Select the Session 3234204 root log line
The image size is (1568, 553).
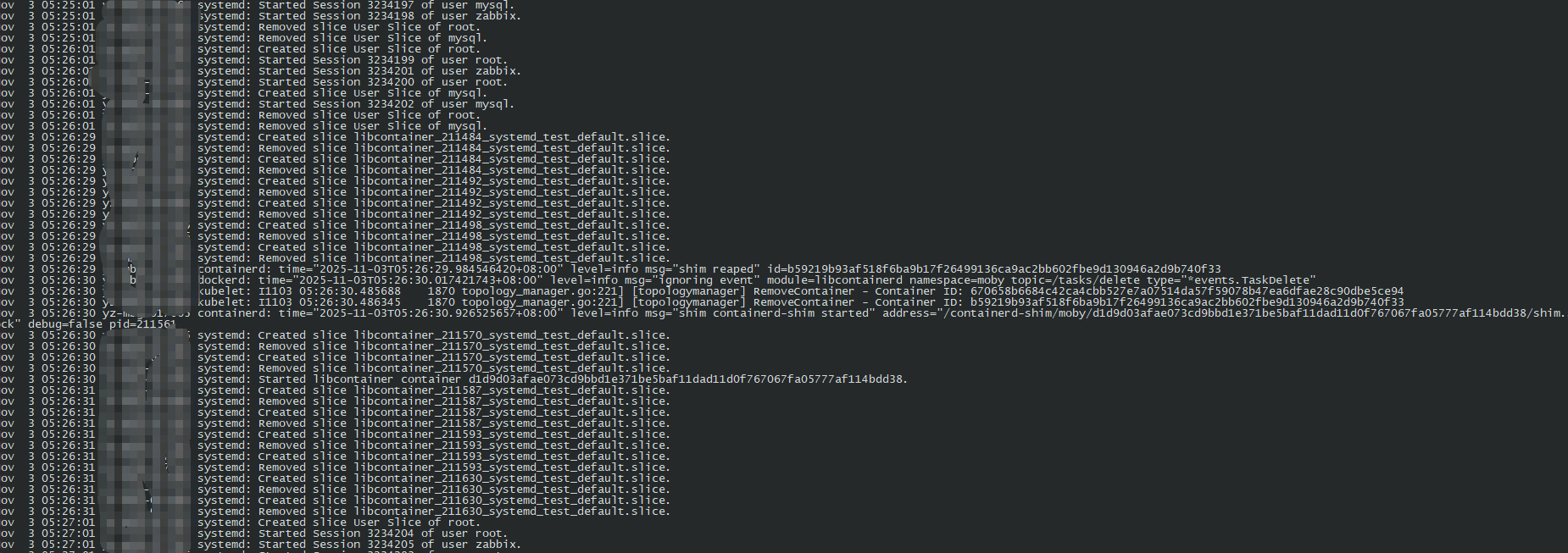coord(353,534)
